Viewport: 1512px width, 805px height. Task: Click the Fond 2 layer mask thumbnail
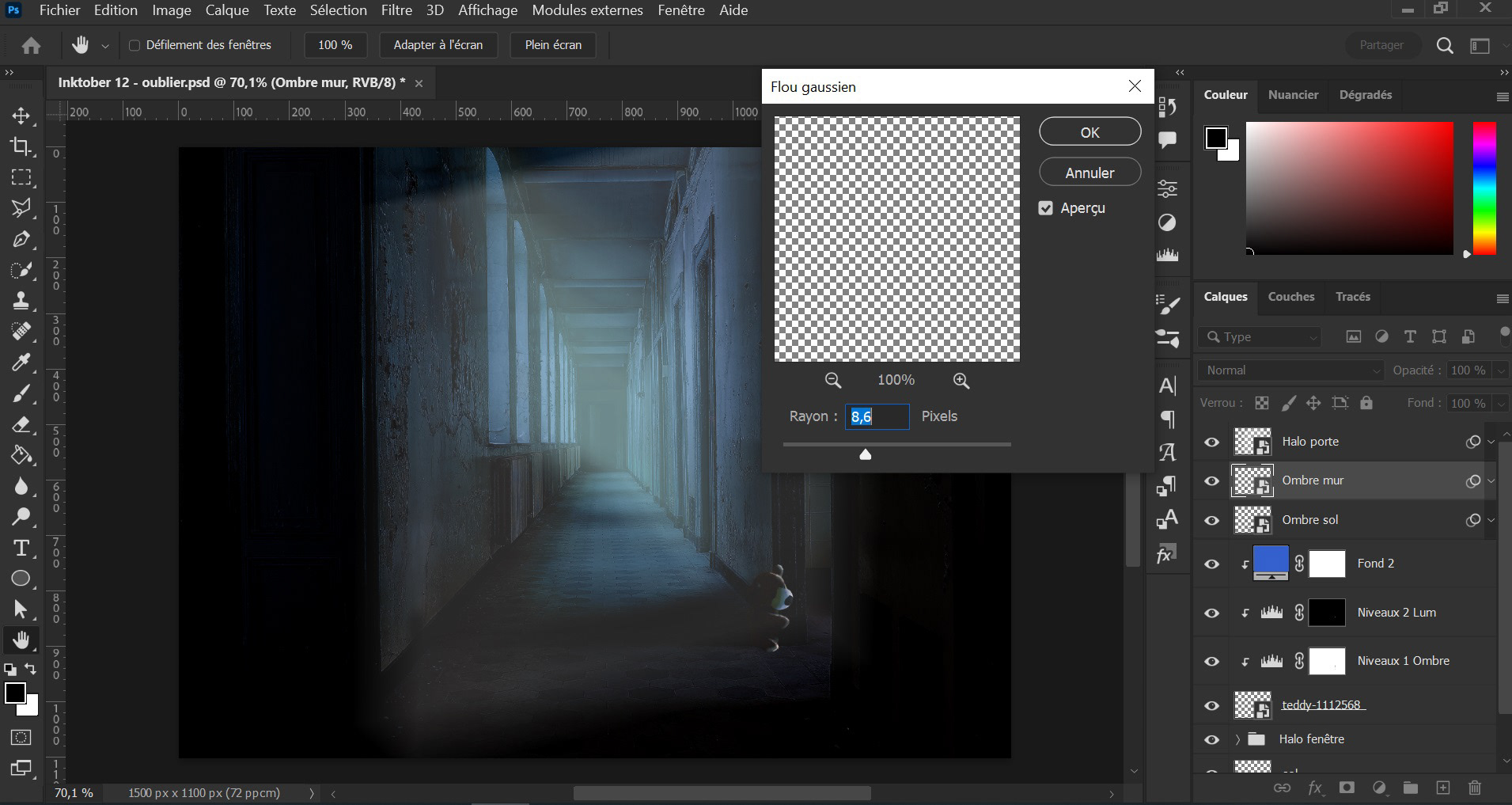tap(1328, 564)
